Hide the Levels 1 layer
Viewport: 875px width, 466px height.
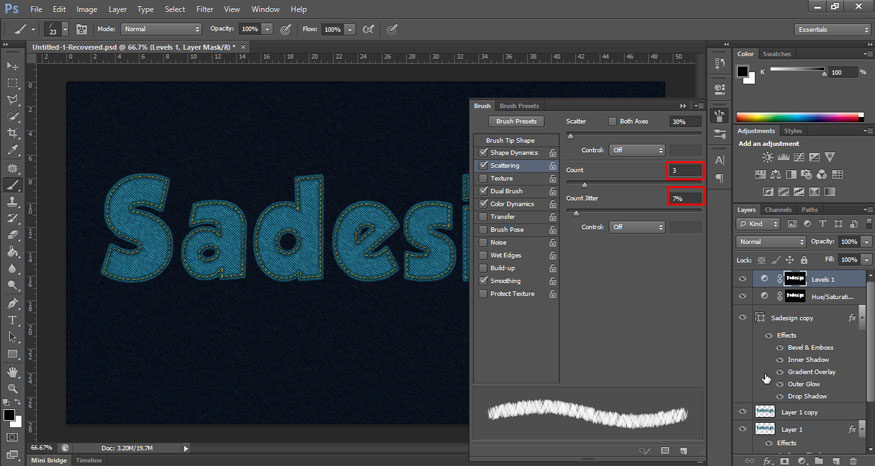743,278
